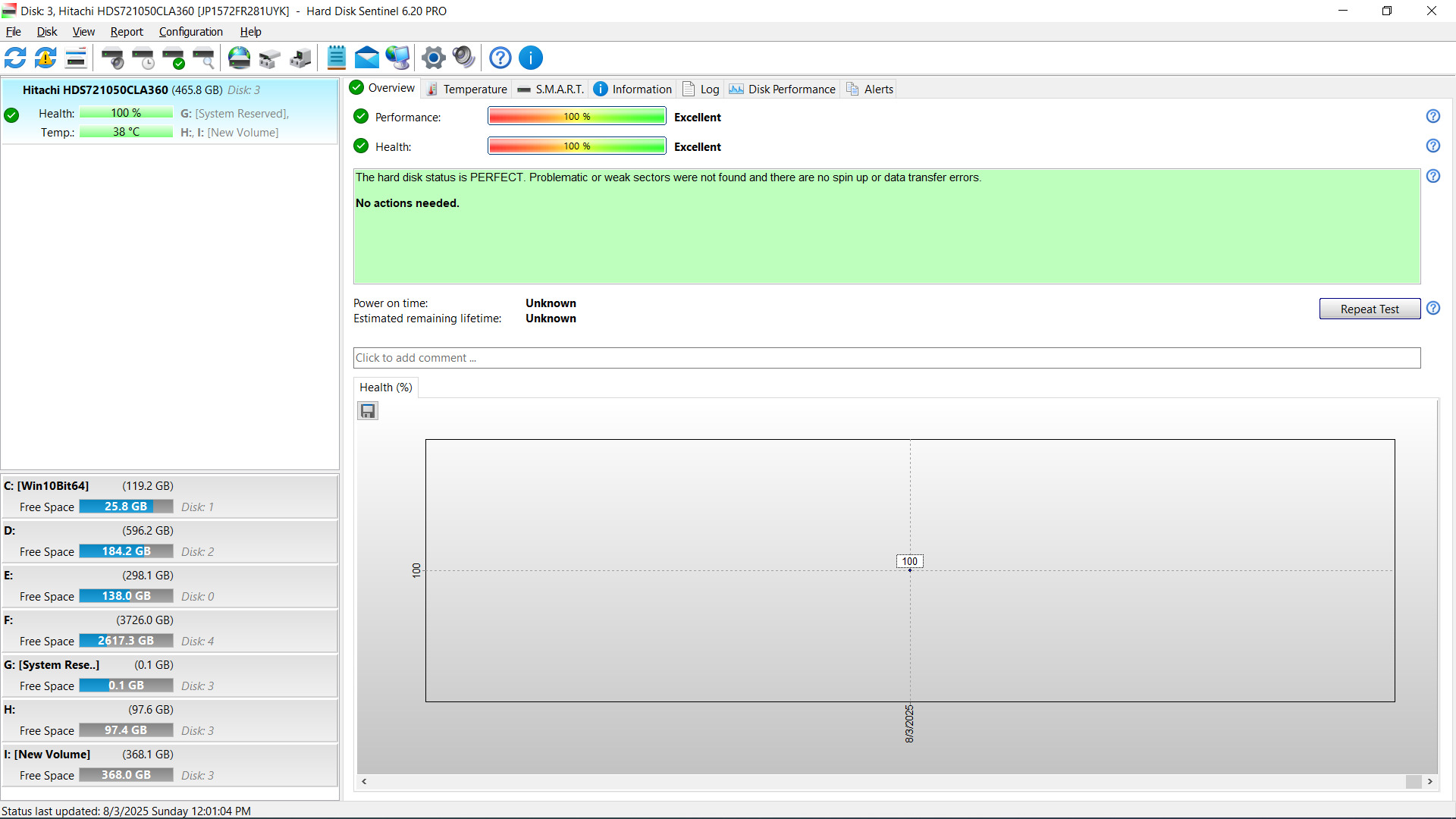The height and width of the screenshot is (819, 1456).
Task: Click the green check icon next to Performance
Action: [361, 116]
